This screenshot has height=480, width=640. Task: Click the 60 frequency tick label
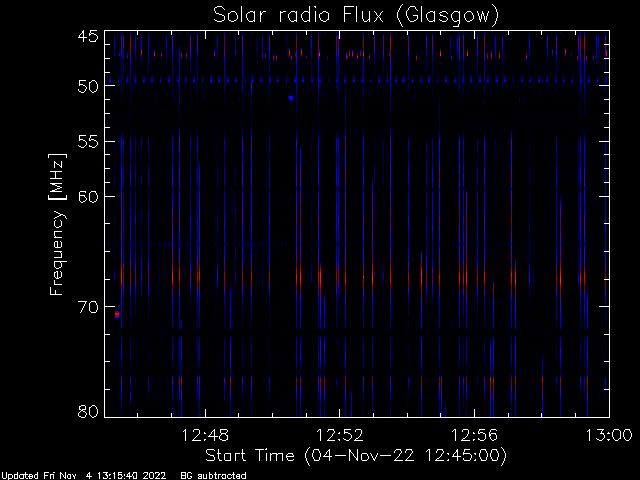(x=88, y=197)
